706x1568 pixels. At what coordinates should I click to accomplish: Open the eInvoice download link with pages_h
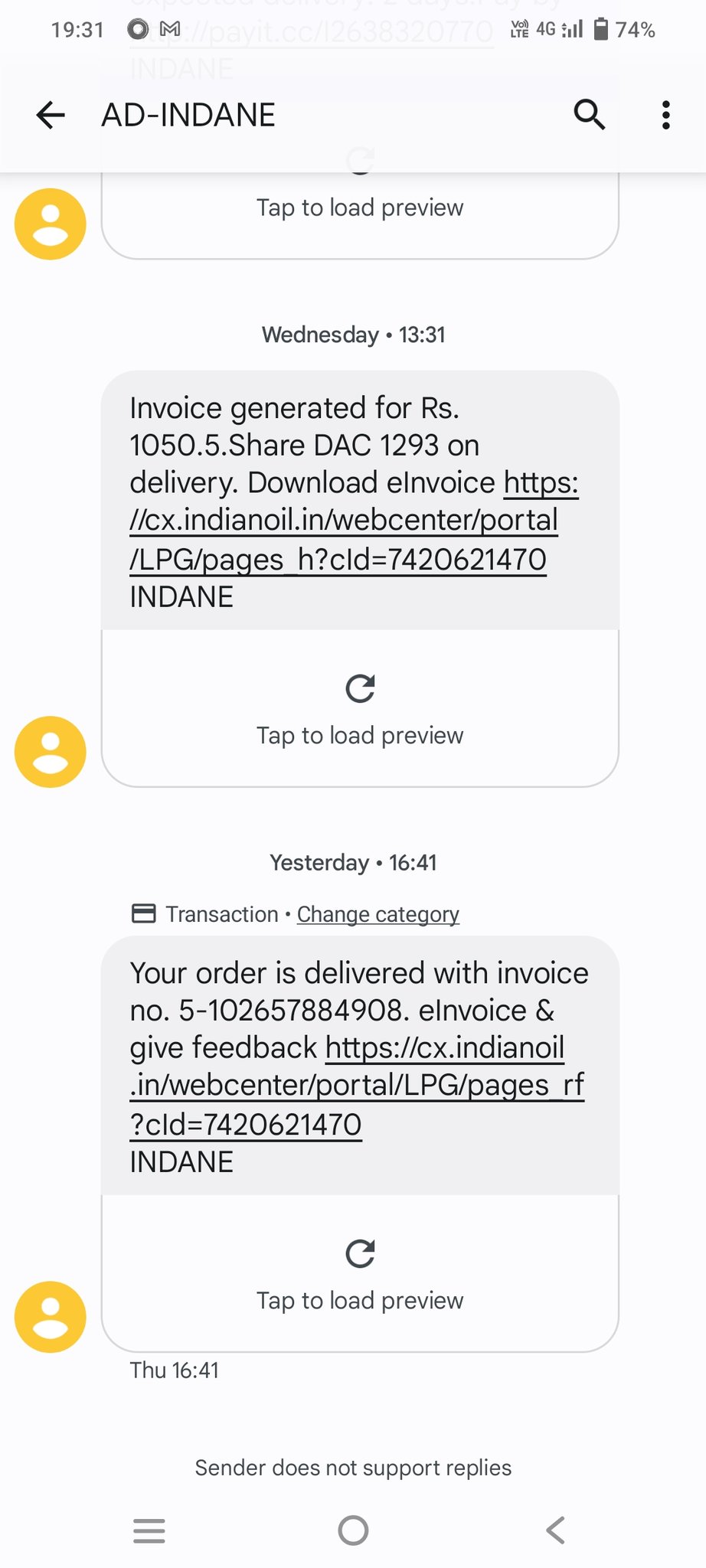(x=343, y=521)
